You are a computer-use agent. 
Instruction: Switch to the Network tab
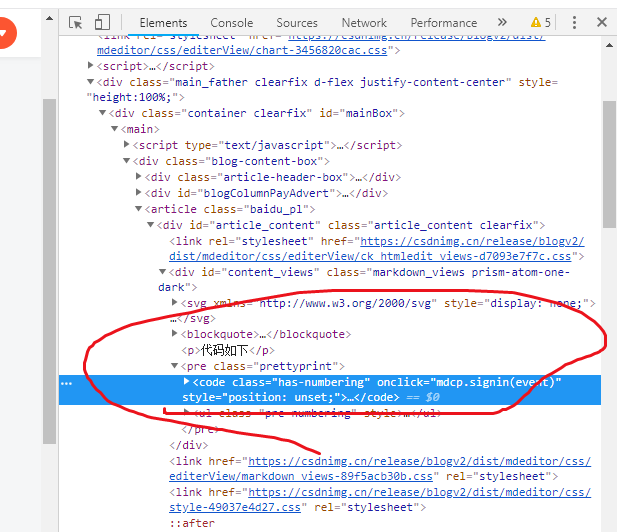coord(364,23)
